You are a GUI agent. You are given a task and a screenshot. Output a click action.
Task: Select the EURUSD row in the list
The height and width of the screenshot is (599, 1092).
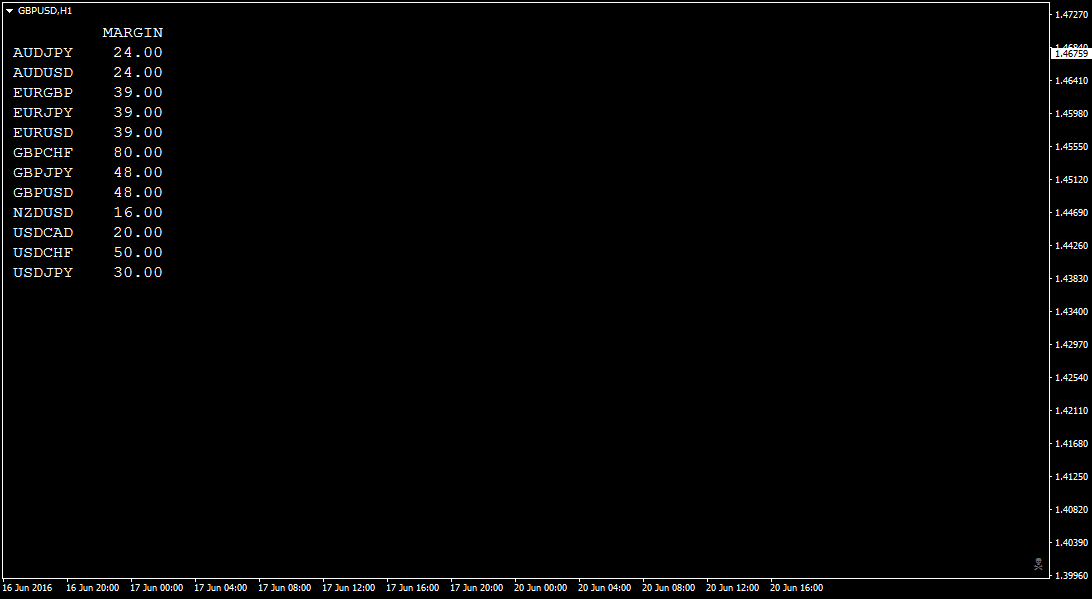coord(42,132)
